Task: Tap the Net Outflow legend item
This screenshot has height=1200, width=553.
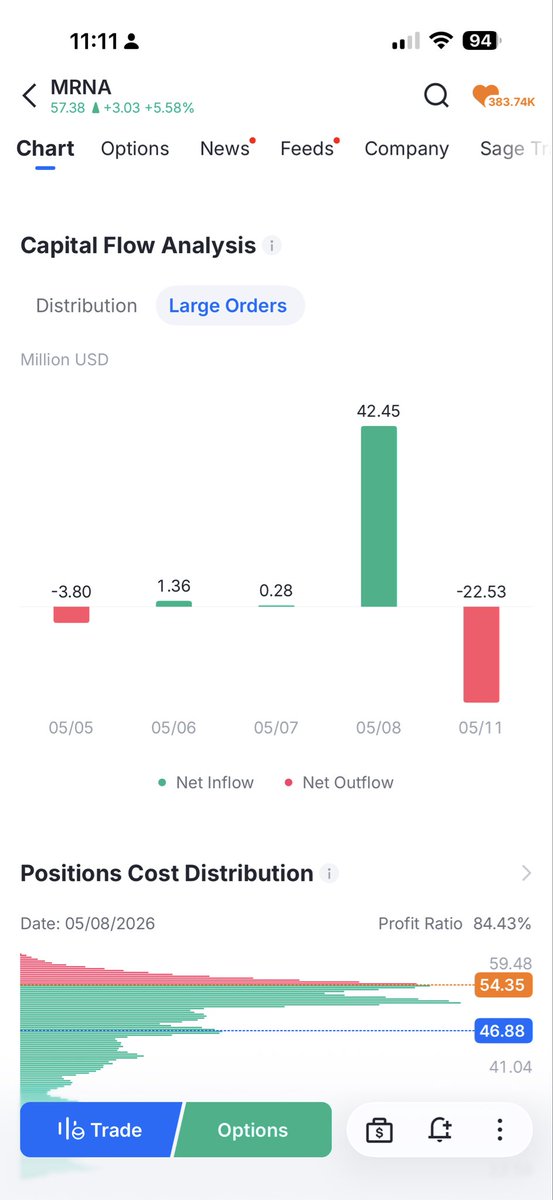Action: coord(339,783)
